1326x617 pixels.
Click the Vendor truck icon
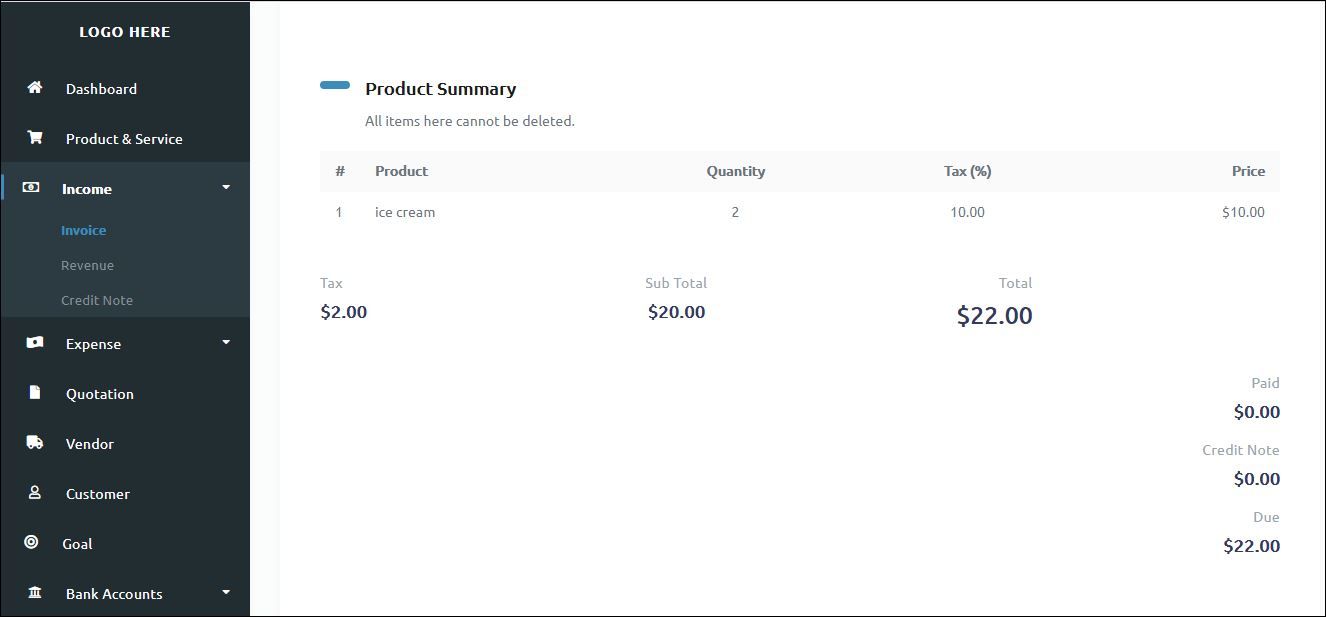[35, 443]
